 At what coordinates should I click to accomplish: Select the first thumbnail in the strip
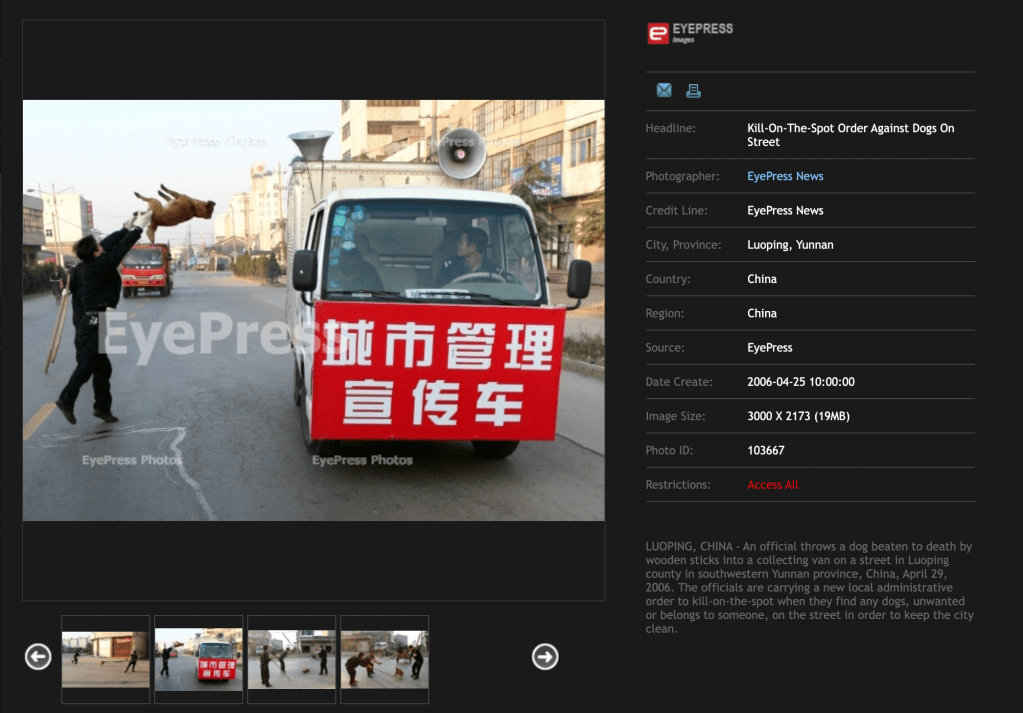pyautogui.click(x=105, y=658)
